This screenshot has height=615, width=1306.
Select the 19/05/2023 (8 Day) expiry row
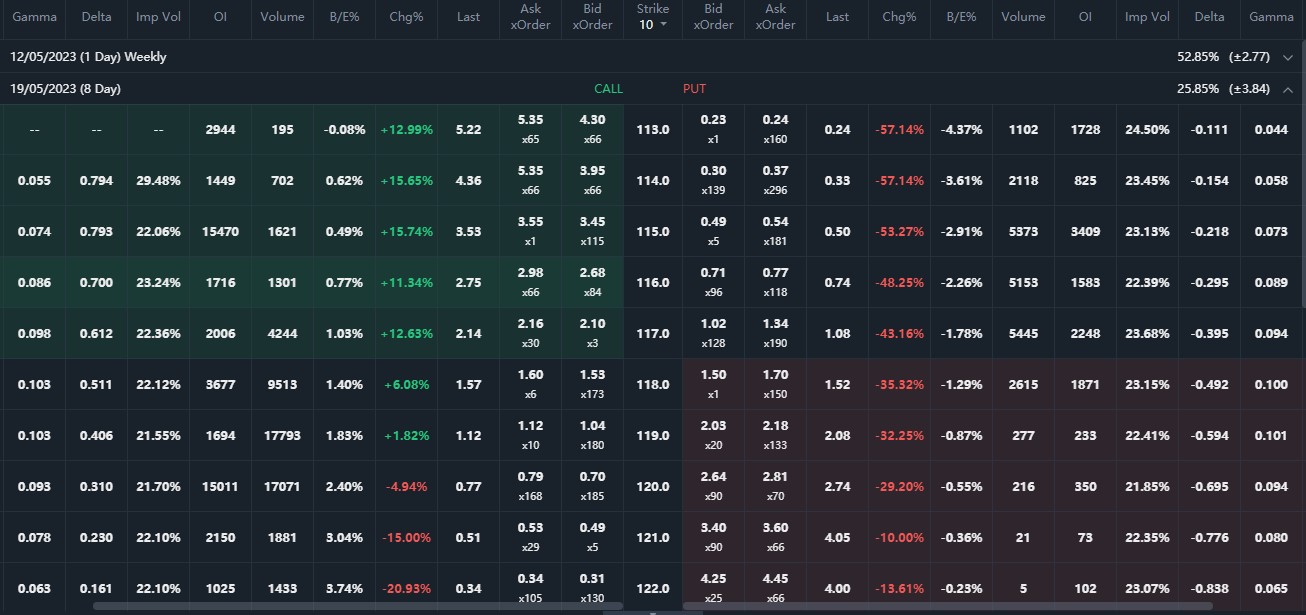(x=66, y=89)
